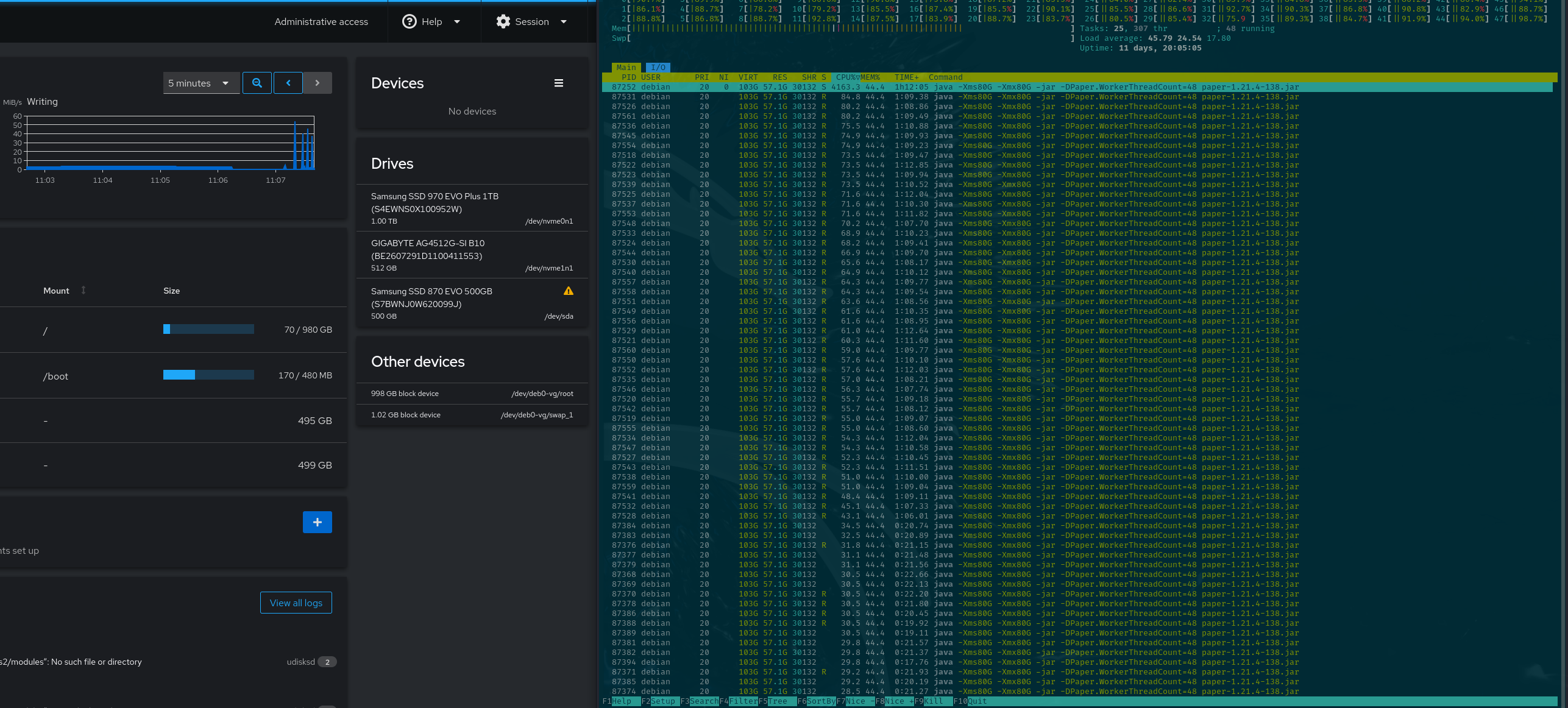
Task: Click the View all logs button
Action: [x=296, y=603]
